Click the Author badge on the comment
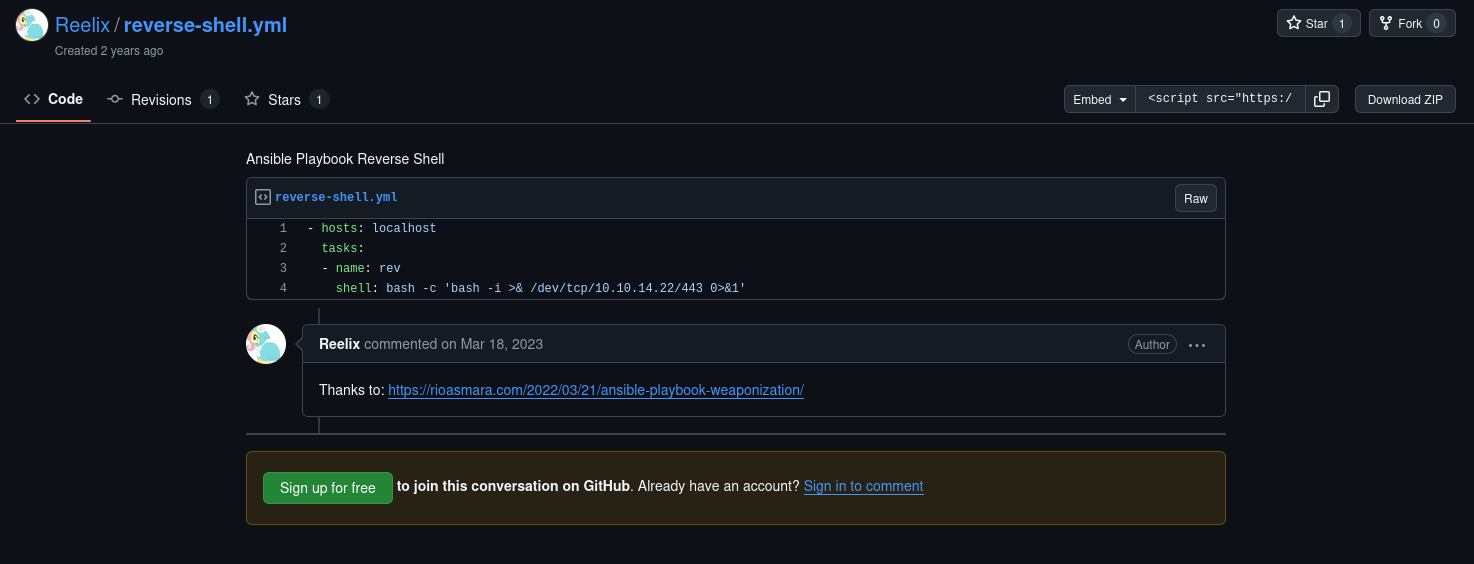 pos(1152,344)
